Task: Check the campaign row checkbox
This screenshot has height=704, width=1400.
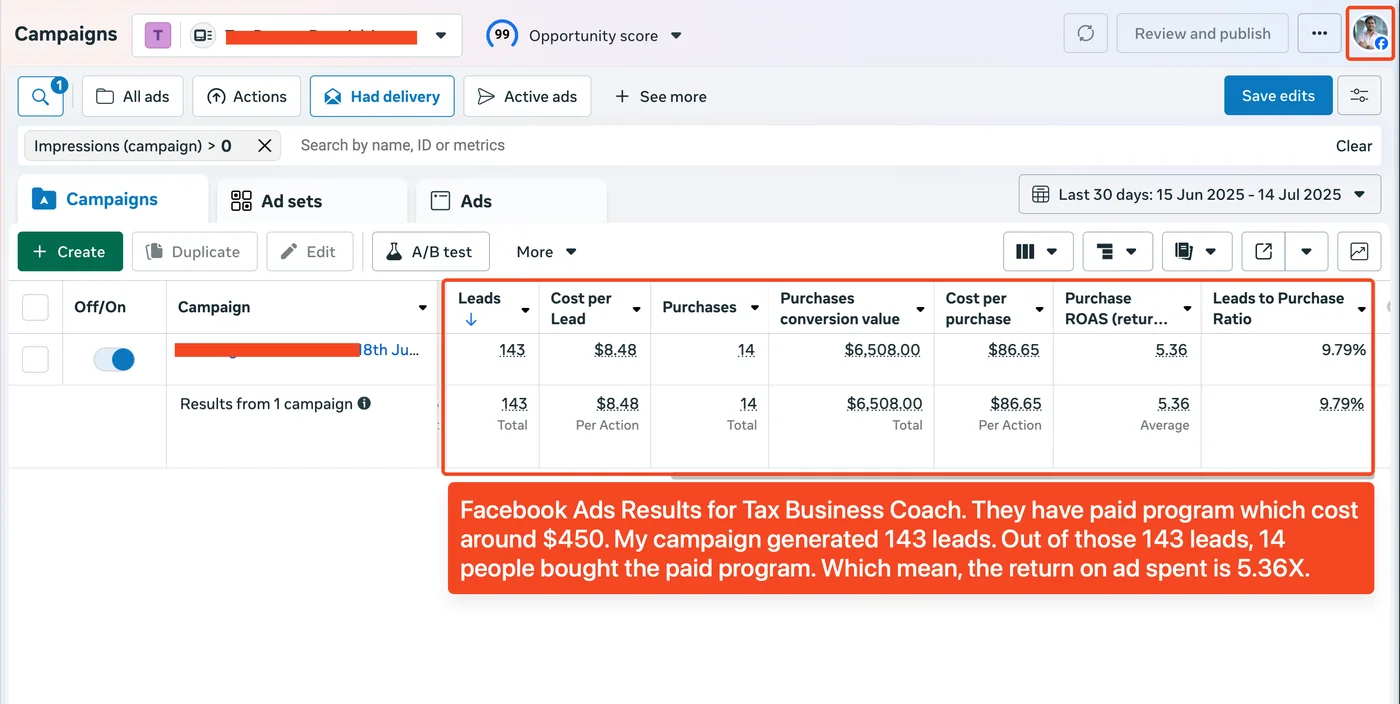Action: pyautogui.click(x=35, y=359)
